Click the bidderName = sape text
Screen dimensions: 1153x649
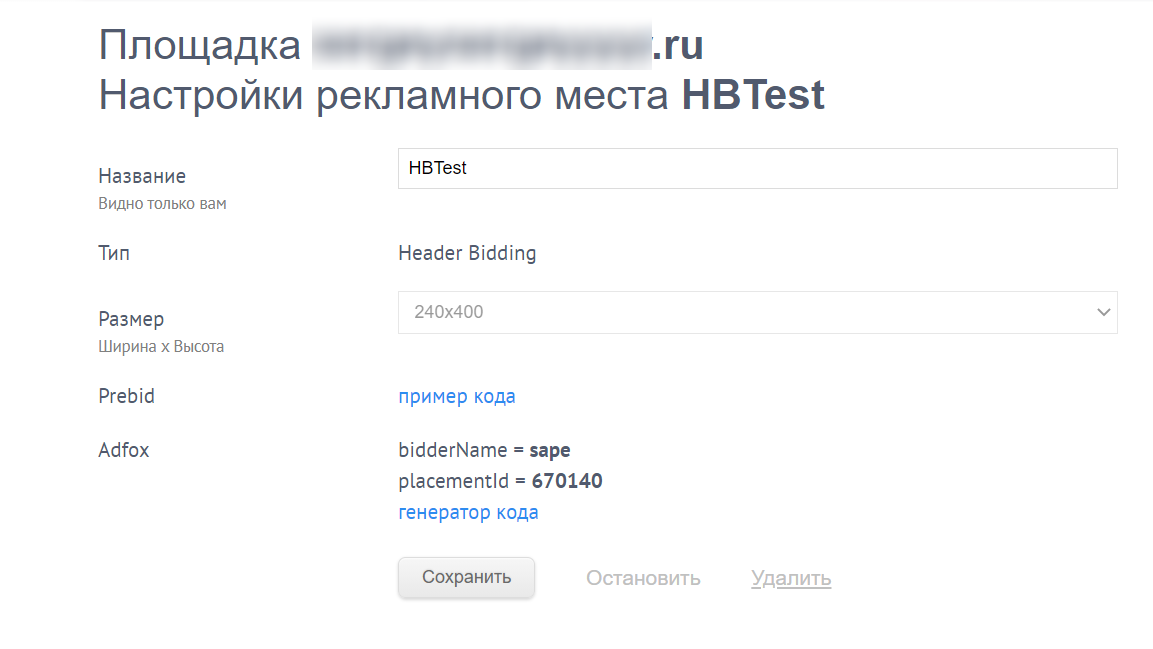[485, 450]
